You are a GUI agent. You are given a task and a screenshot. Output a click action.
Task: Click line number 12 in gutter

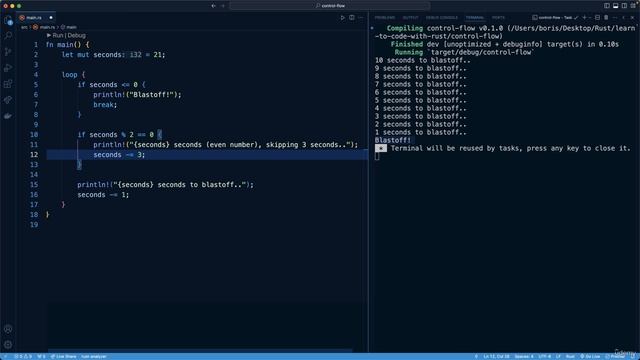(x=34, y=155)
